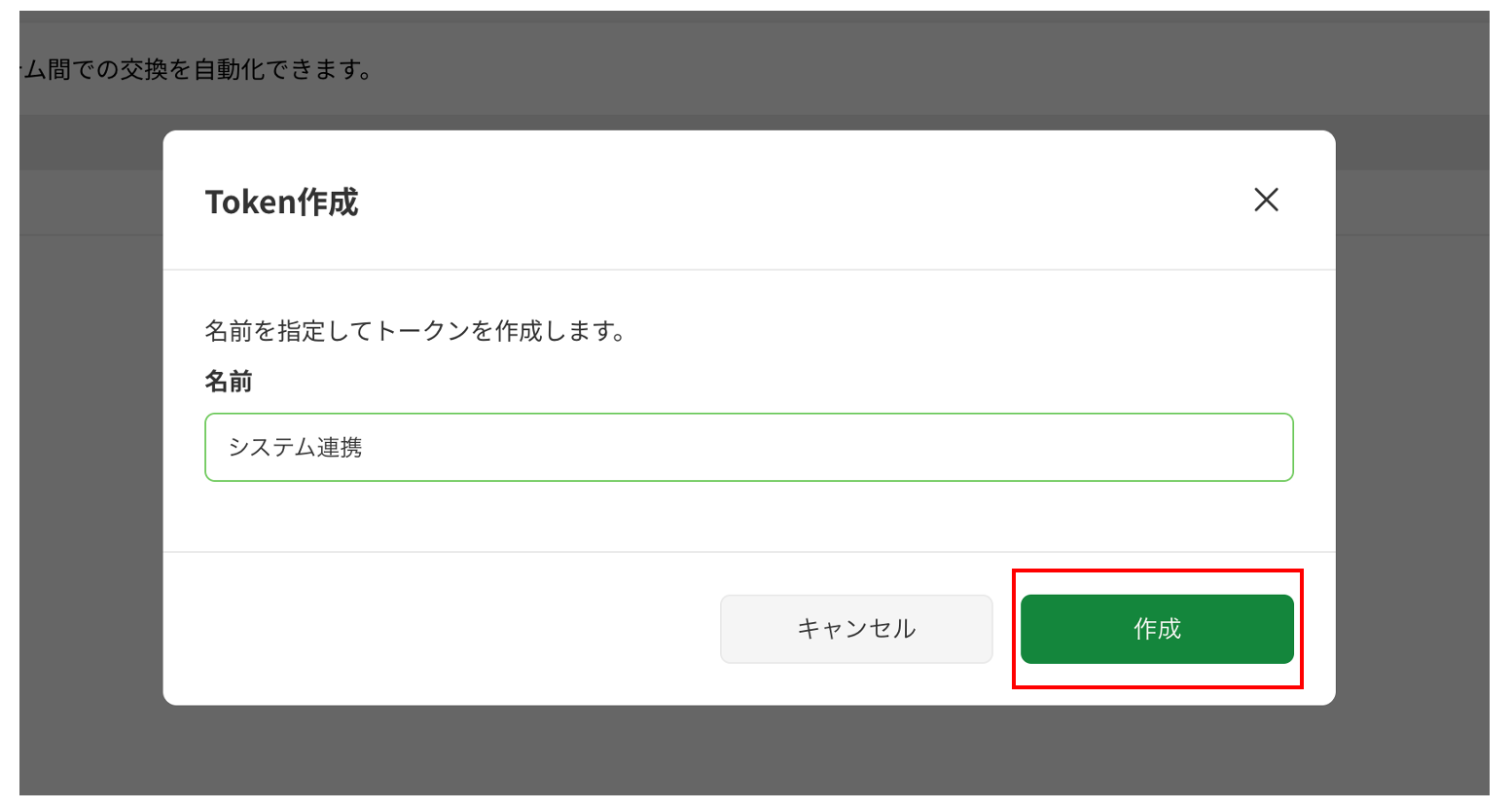Click the Token作成 dialog title

pos(282,202)
